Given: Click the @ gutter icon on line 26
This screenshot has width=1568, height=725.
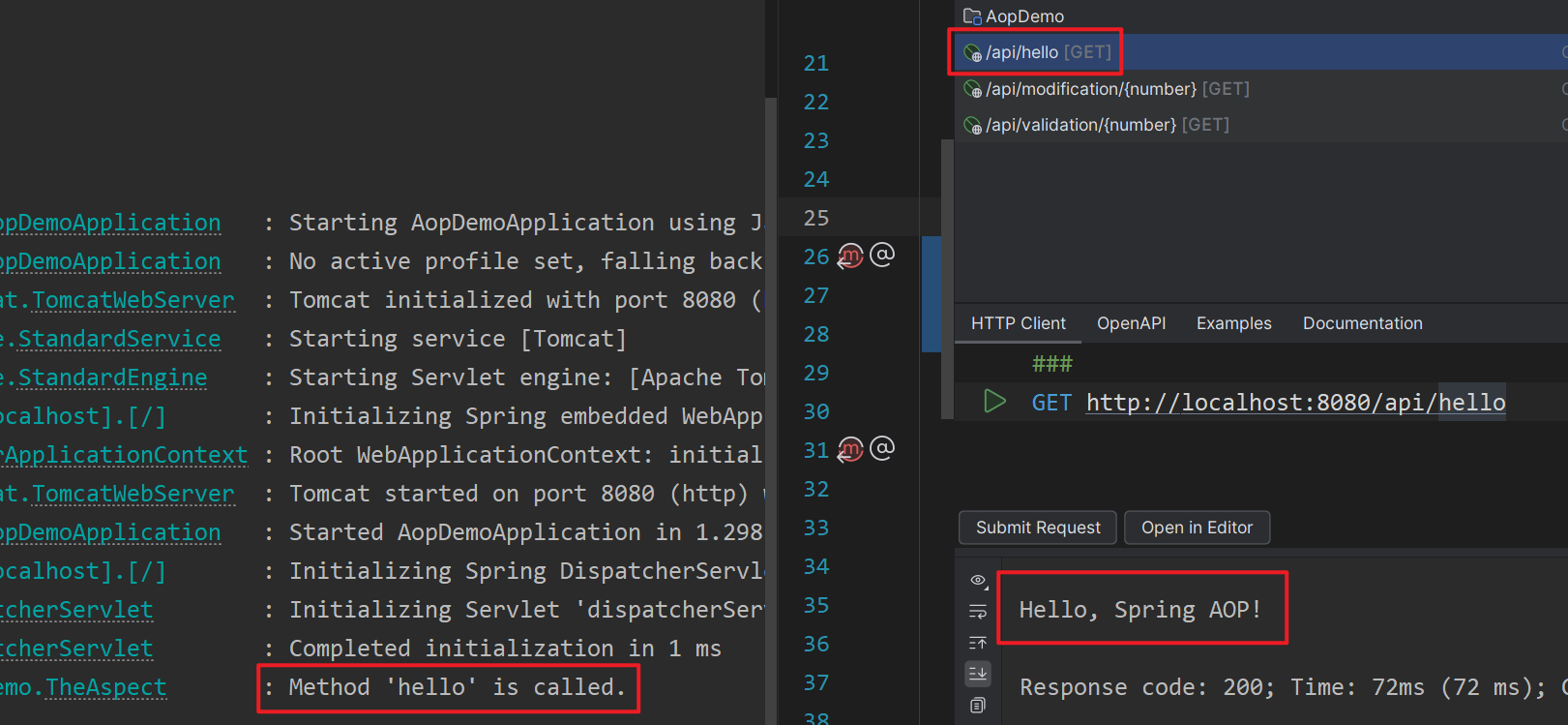Looking at the screenshot, I should (x=882, y=255).
